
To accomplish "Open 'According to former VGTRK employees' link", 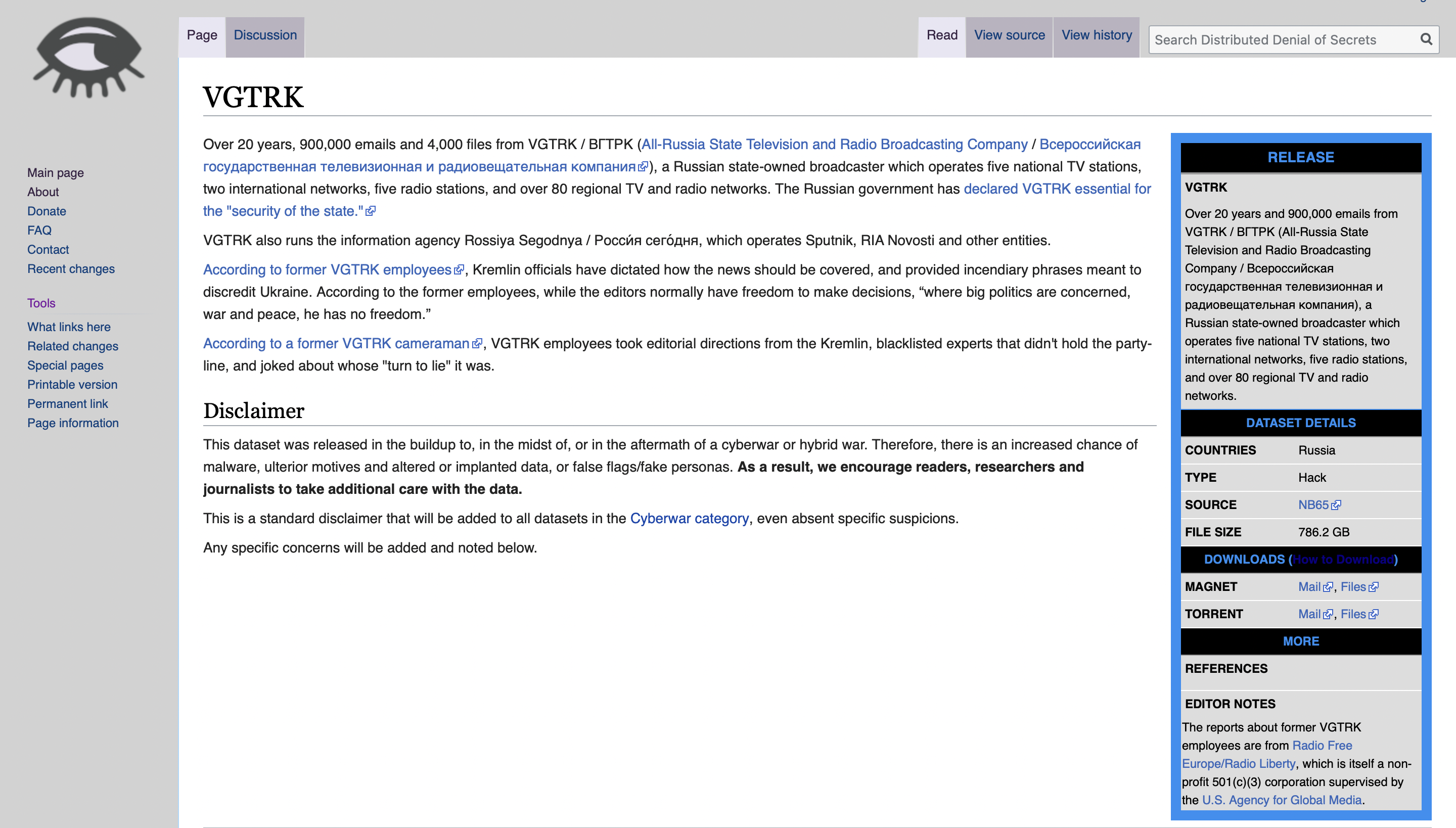I will click(327, 269).
